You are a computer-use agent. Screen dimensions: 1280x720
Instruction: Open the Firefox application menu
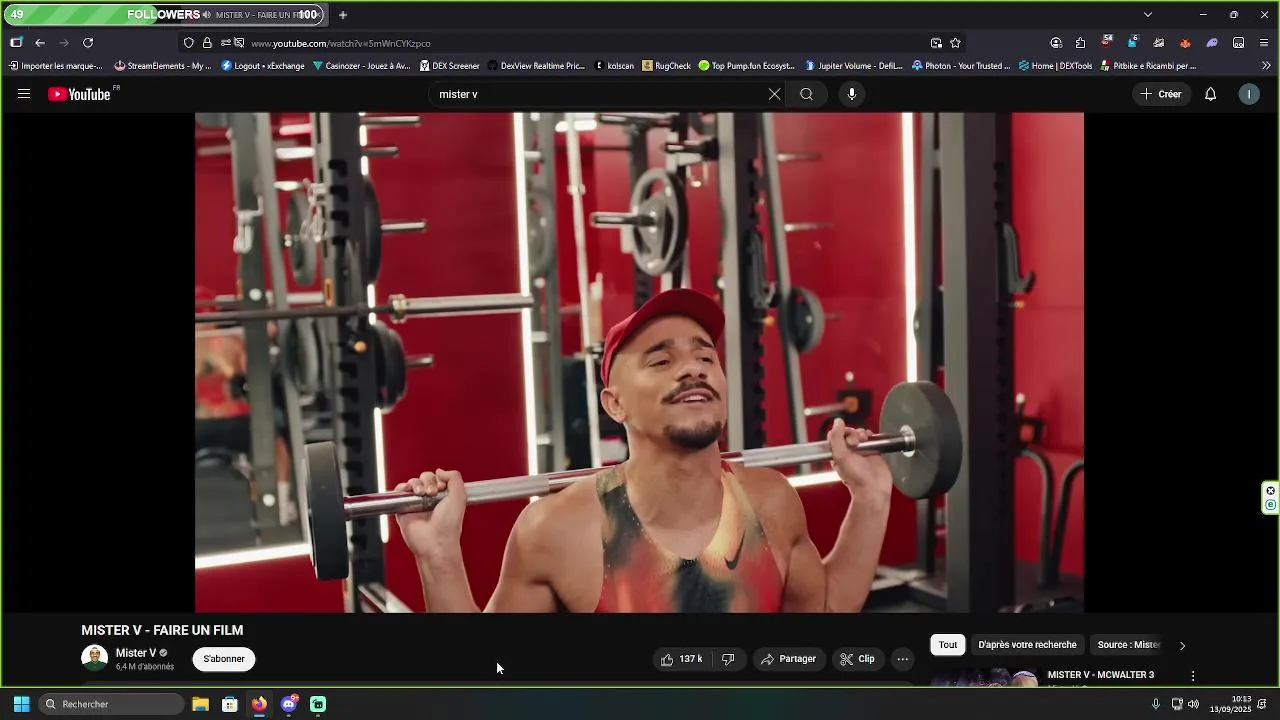1264,43
